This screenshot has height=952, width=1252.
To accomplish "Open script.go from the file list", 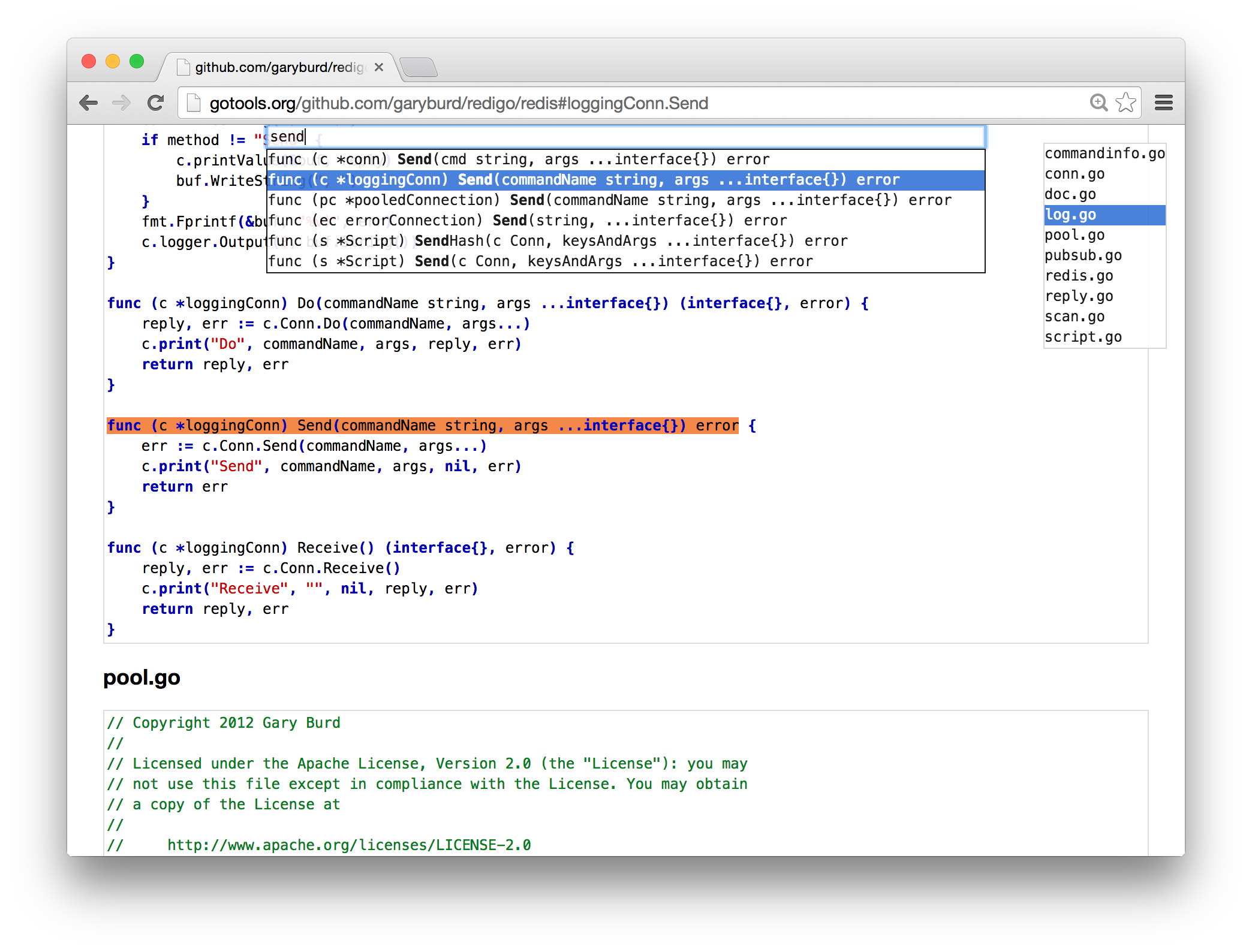I will 1082,337.
